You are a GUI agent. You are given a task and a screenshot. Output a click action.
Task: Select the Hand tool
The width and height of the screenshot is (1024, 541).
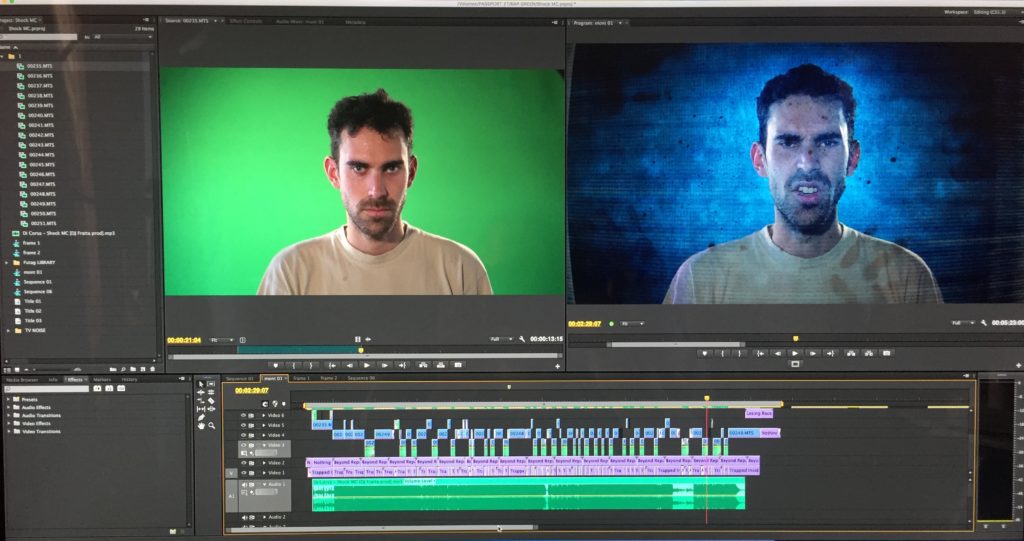[201, 426]
